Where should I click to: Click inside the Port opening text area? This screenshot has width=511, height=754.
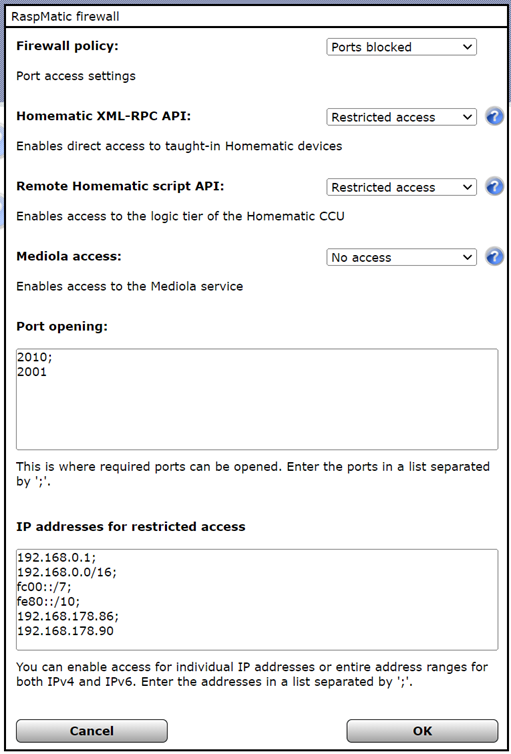point(257,399)
